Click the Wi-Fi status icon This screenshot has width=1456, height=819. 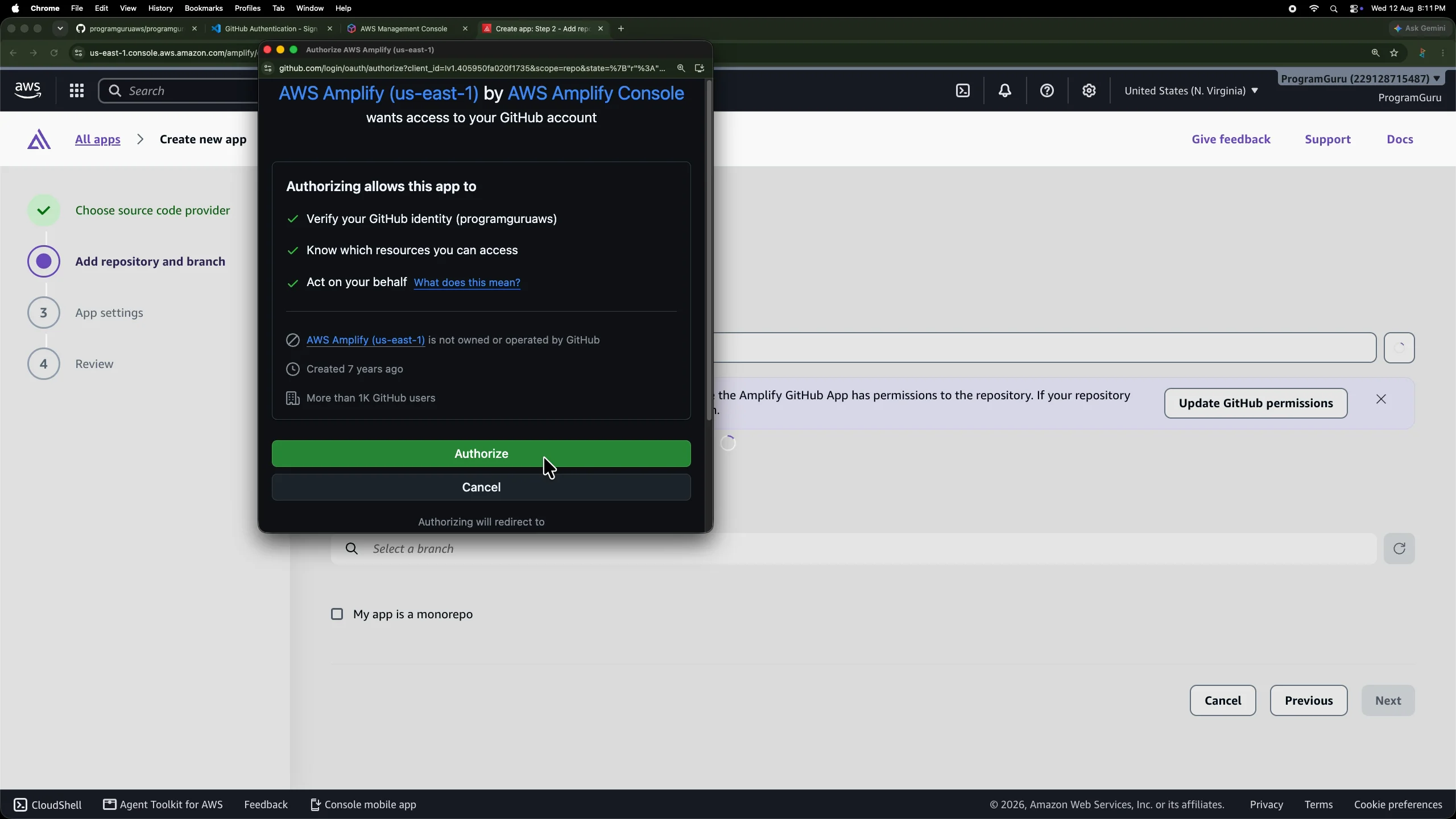coord(1314,9)
